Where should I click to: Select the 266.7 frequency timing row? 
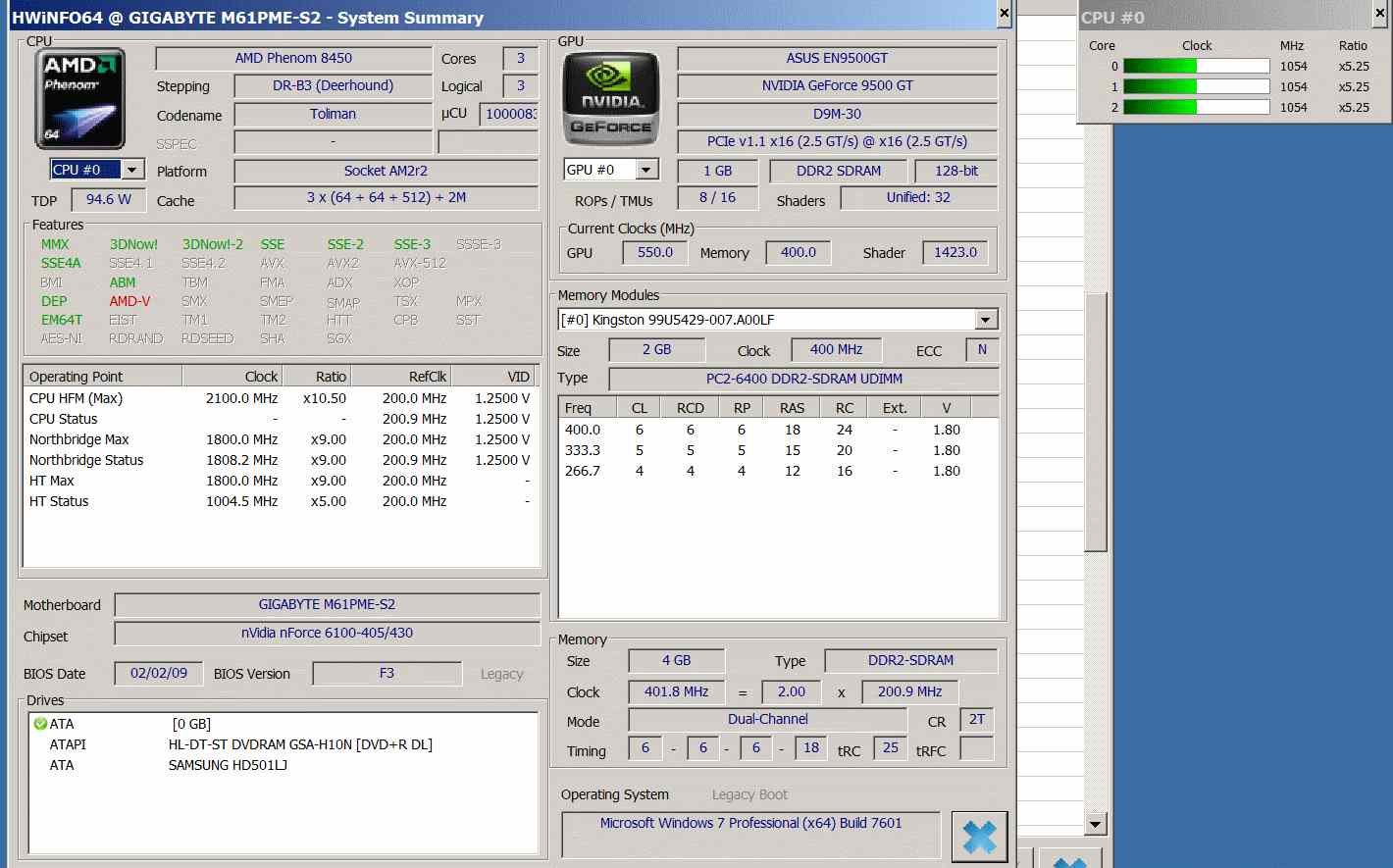coord(778,471)
